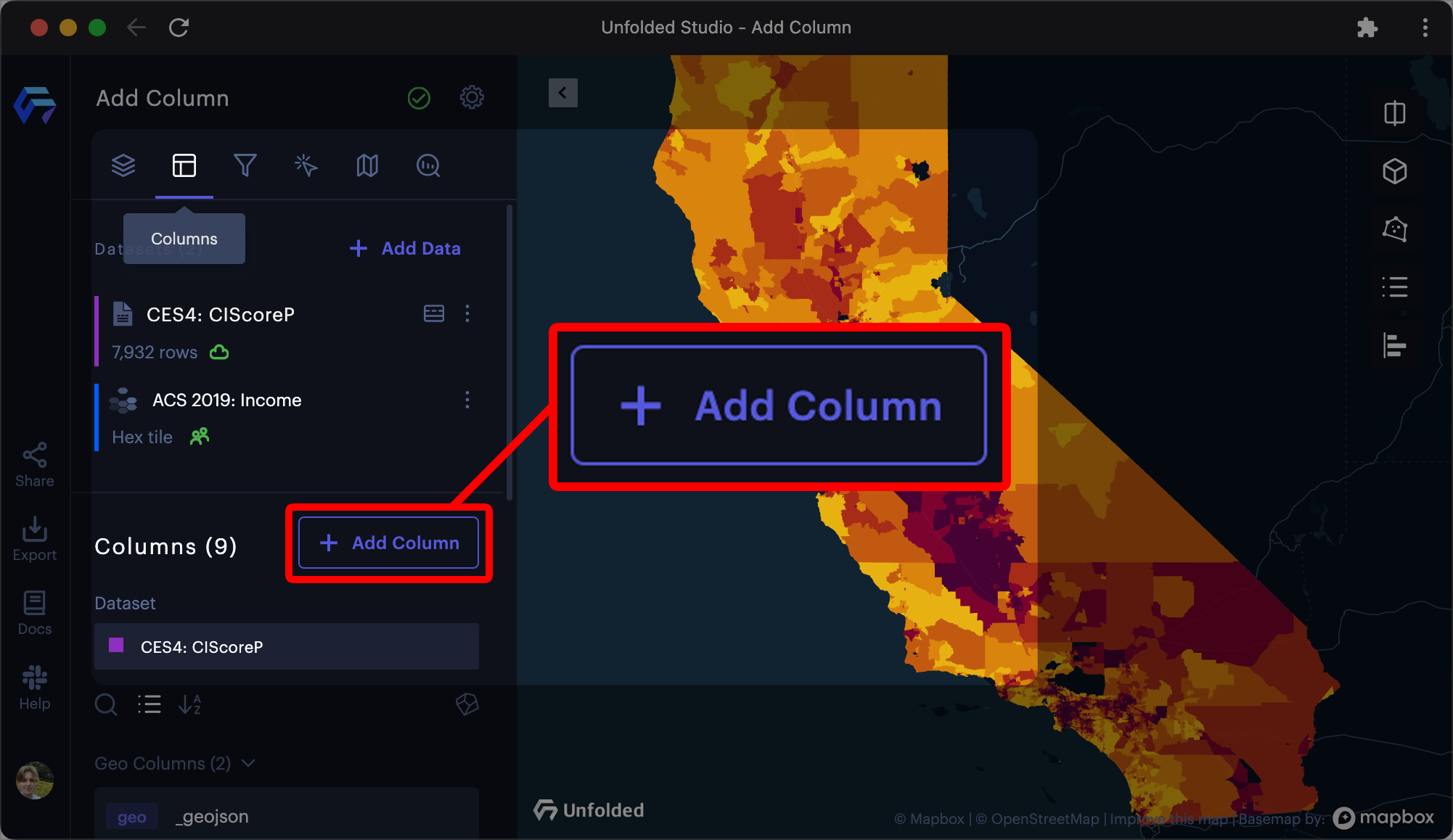Click purple CES4: CIScoreP dataset color swatch
The image size is (1453, 840).
click(x=116, y=646)
